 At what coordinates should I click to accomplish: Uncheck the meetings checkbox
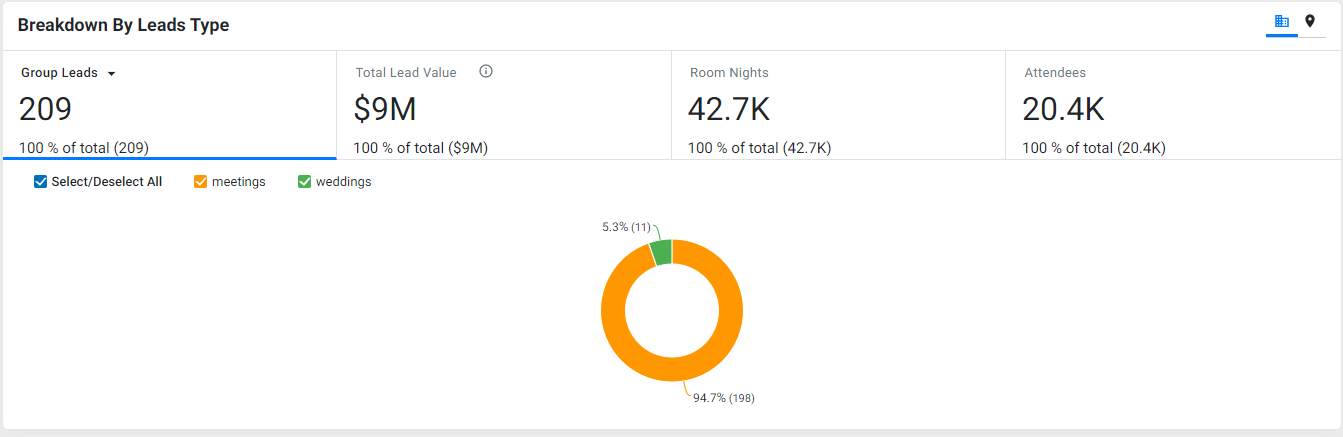coord(200,182)
